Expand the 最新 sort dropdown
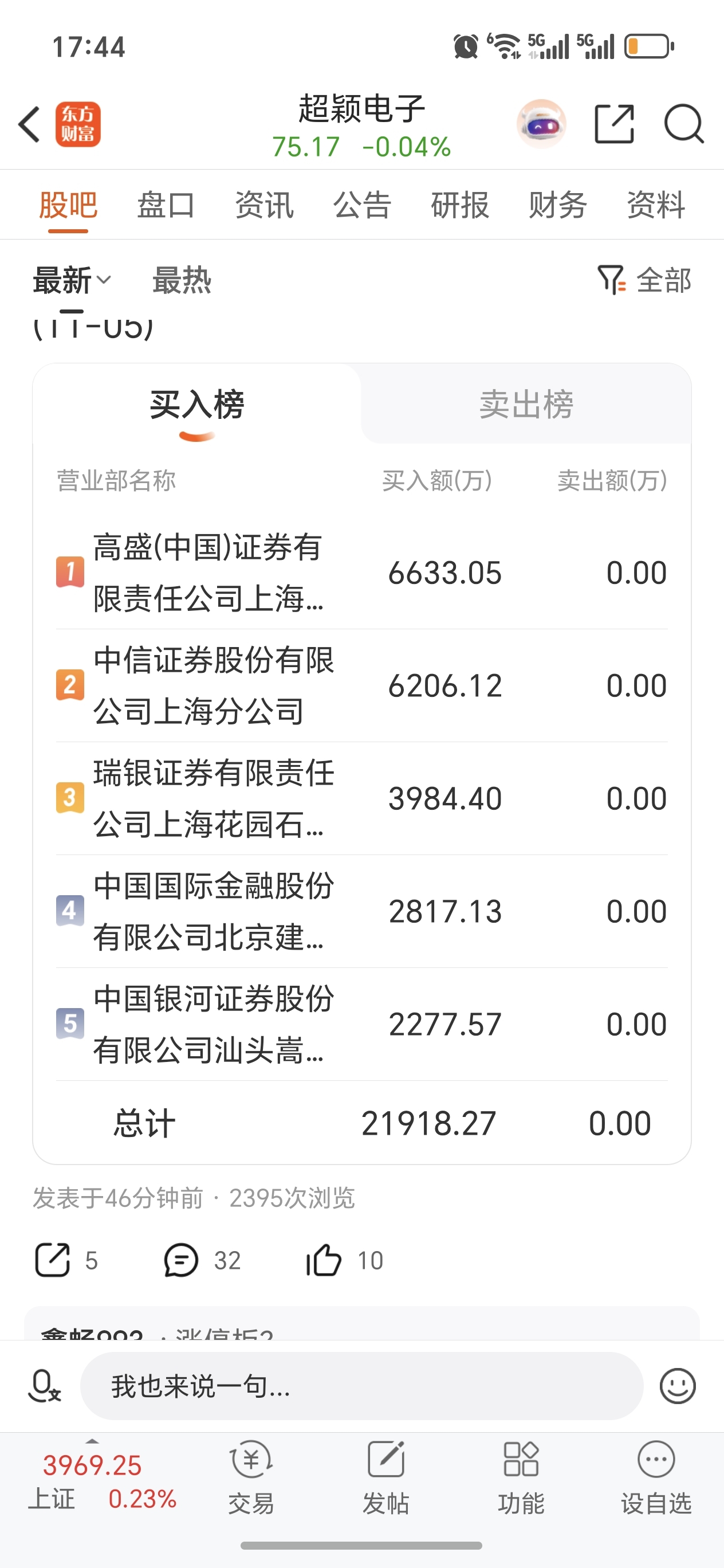The width and height of the screenshot is (724, 1568). click(71, 281)
